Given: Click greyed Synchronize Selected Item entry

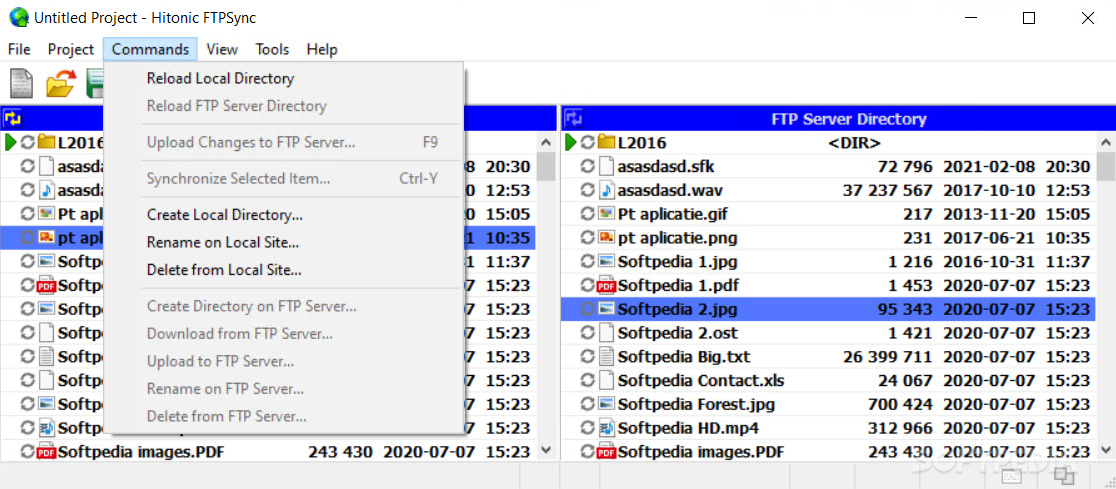Looking at the screenshot, I should click(284, 179).
